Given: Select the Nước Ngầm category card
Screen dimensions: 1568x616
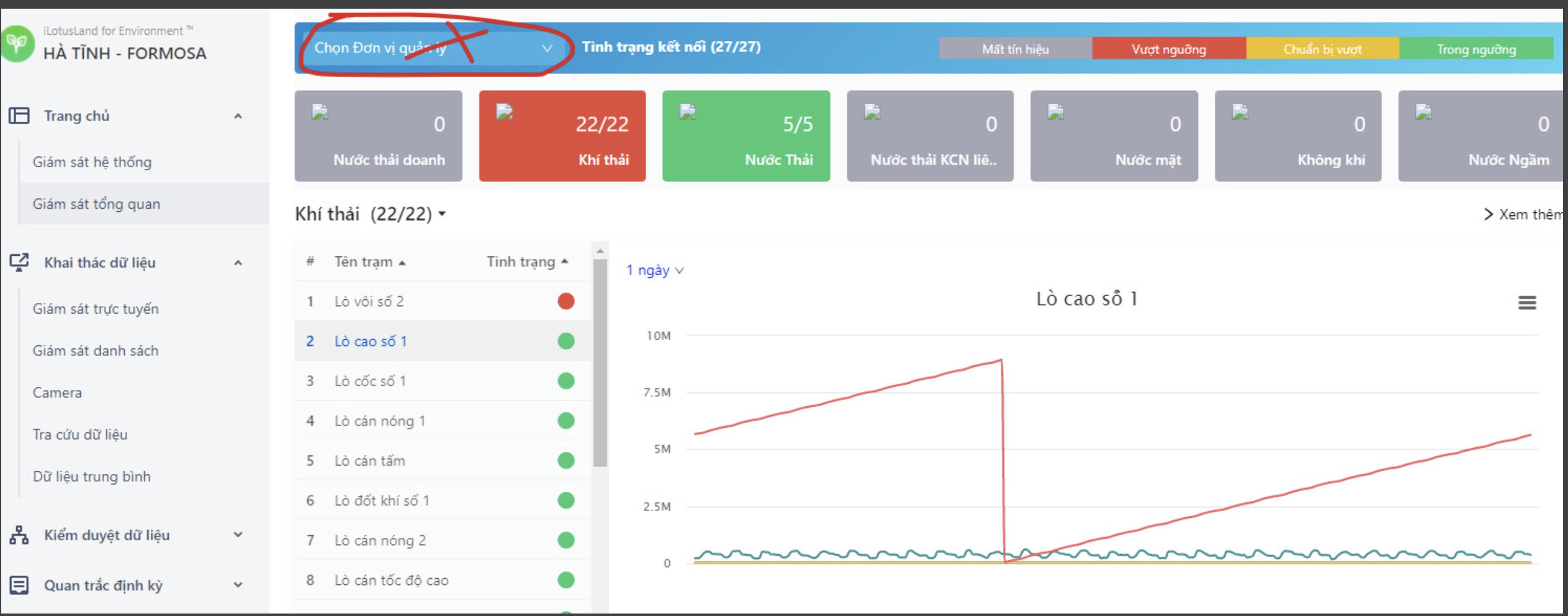Looking at the screenshot, I should 1481,136.
